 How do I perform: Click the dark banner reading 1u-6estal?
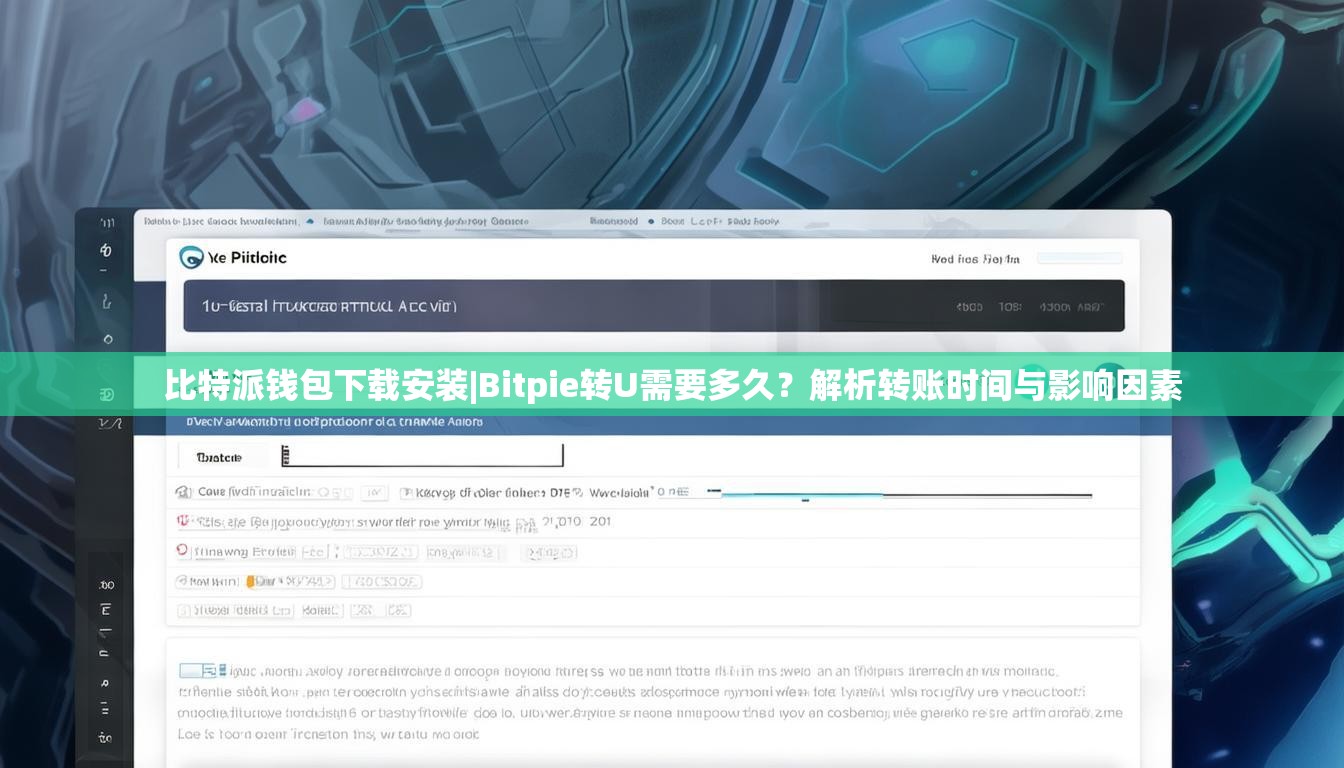(x=654, y=306)
